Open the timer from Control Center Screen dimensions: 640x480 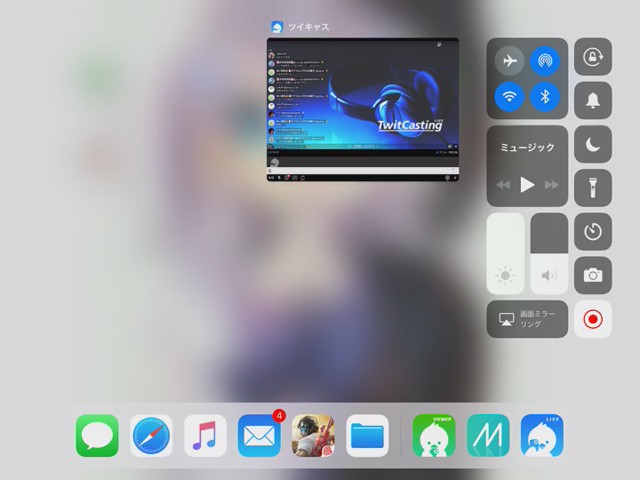[593, 231]
